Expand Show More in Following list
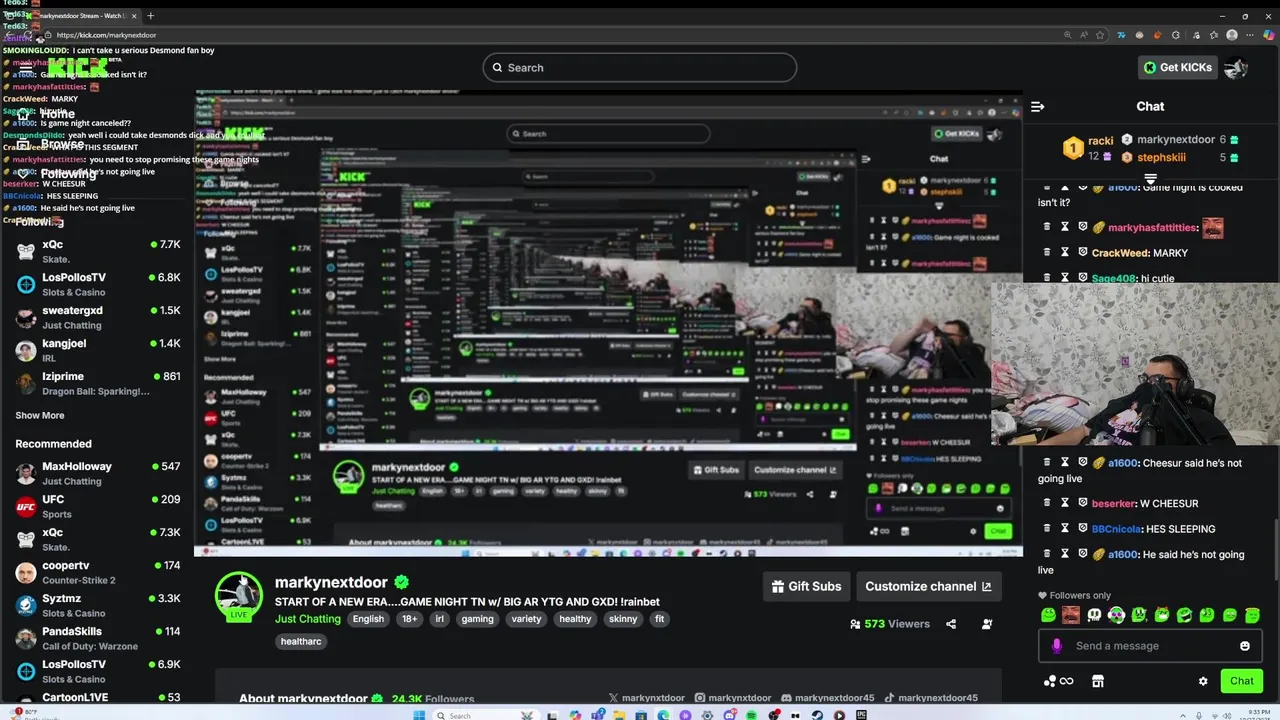The width and height of the screenshot is (1280, 720). [x=40, y=416]
